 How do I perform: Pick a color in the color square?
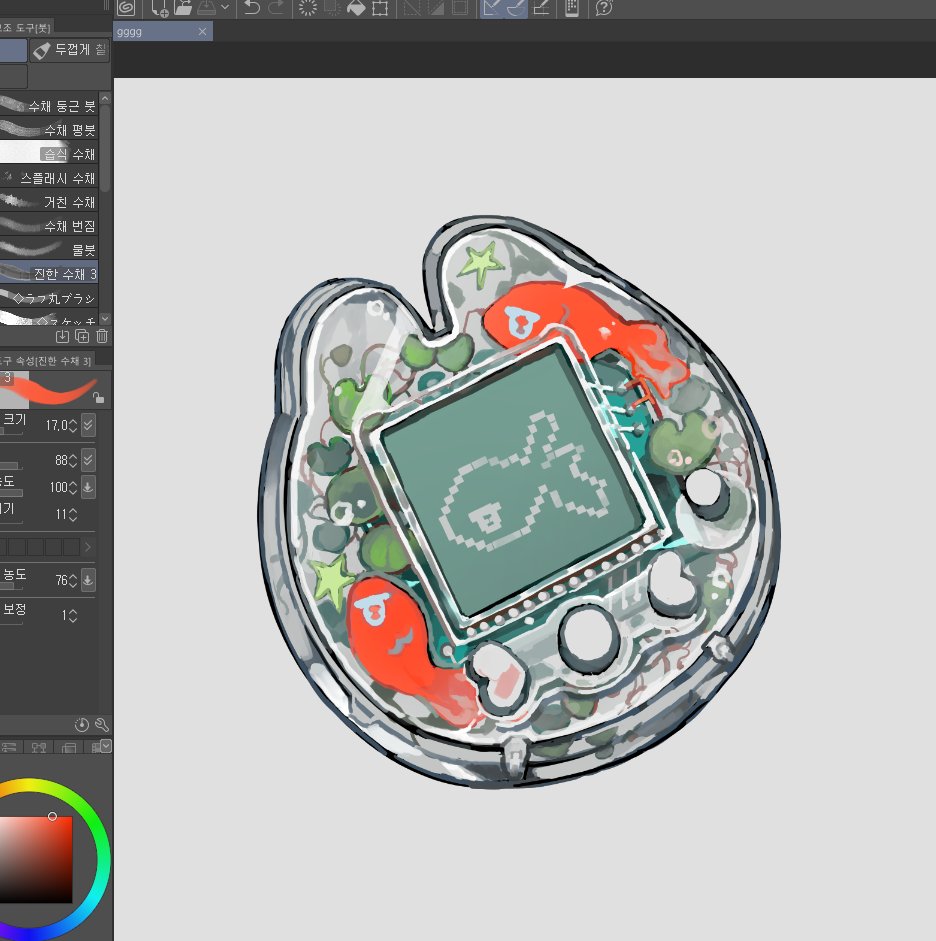point(36,859)
